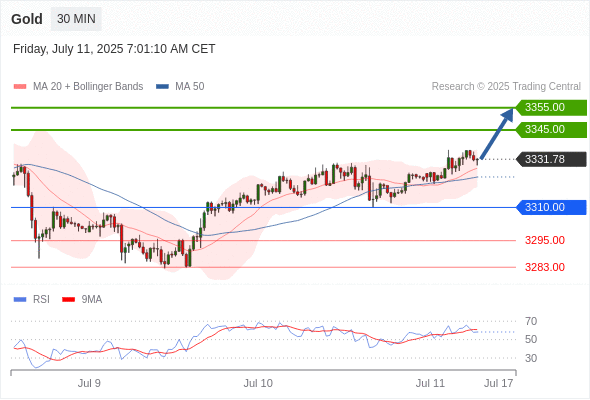This screenshot has width=590, height=400.
Task: Click the MA 20 Bollinger Bands legend swatch
Action: click(x=20, y=87)
